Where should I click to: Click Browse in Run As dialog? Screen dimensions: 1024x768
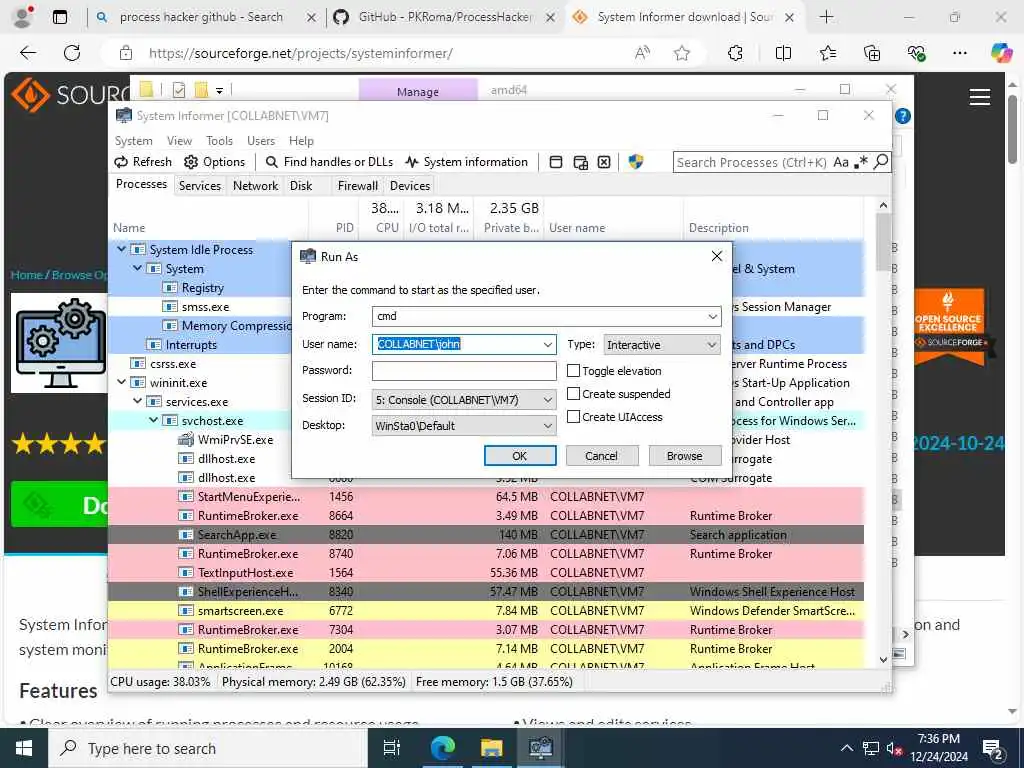tap(684, 456)
